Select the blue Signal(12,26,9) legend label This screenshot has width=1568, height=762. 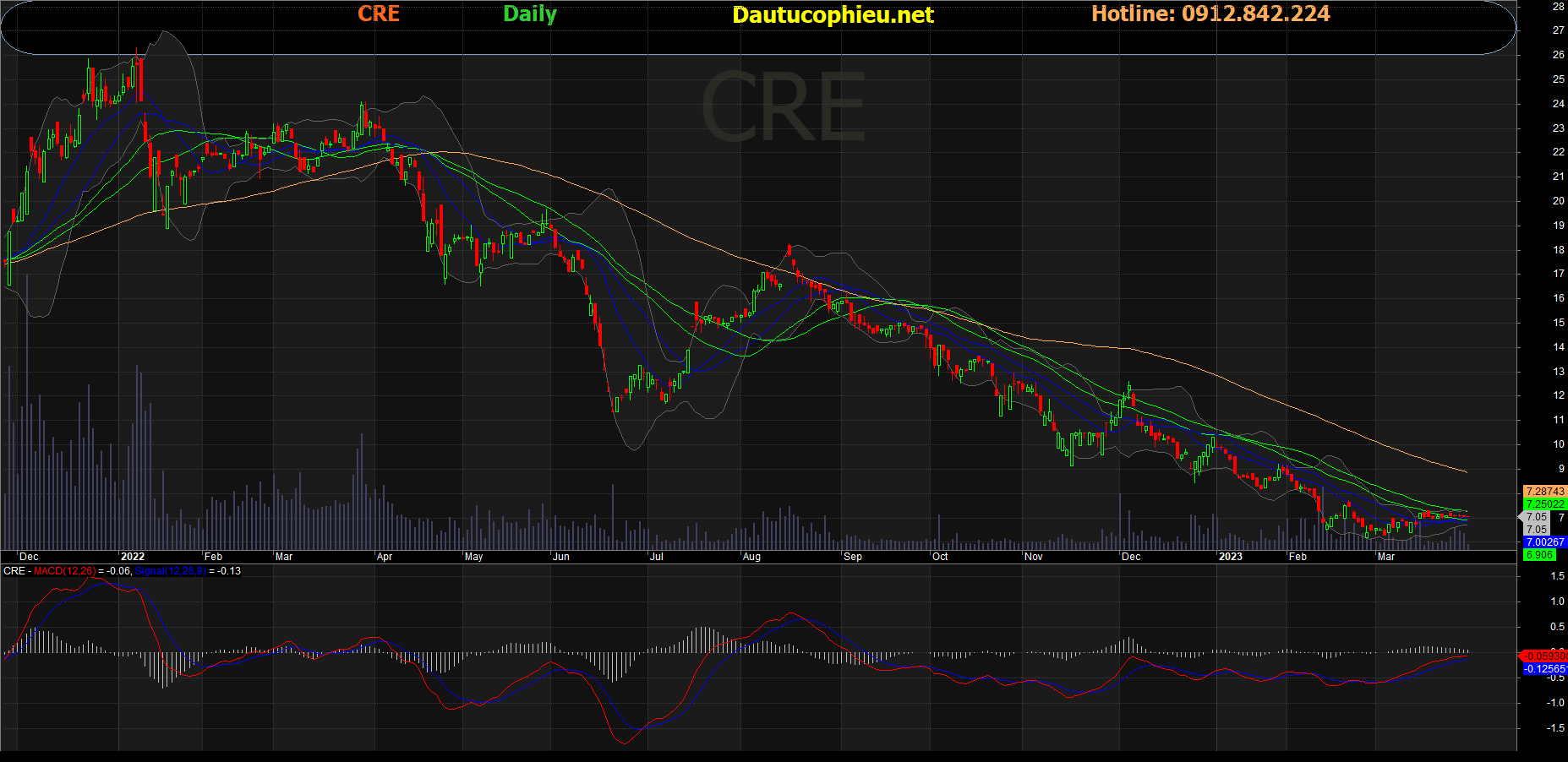pos(171,571)
